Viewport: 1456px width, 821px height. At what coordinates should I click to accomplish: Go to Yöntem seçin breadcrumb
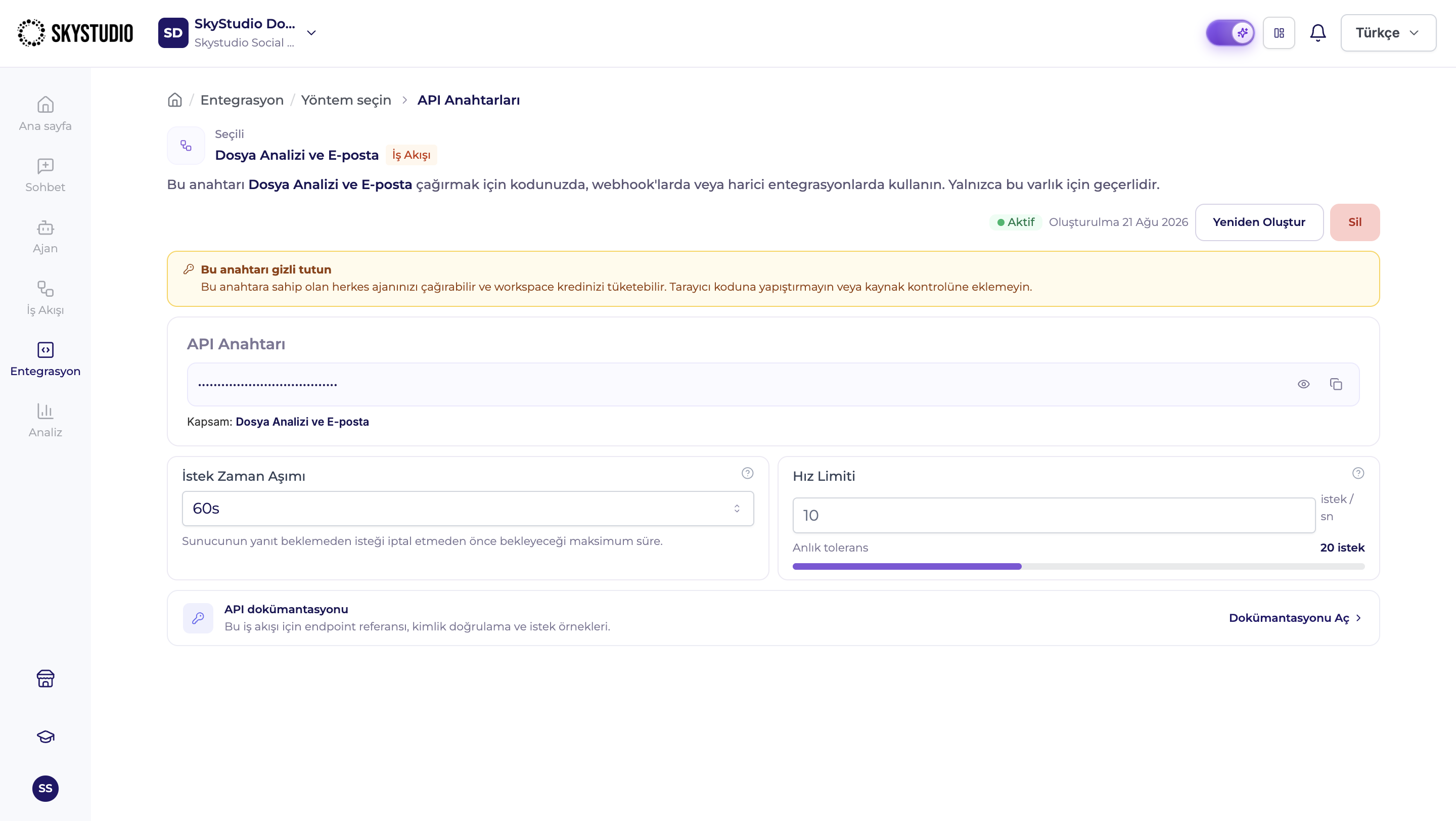click(x=346, y=100)
